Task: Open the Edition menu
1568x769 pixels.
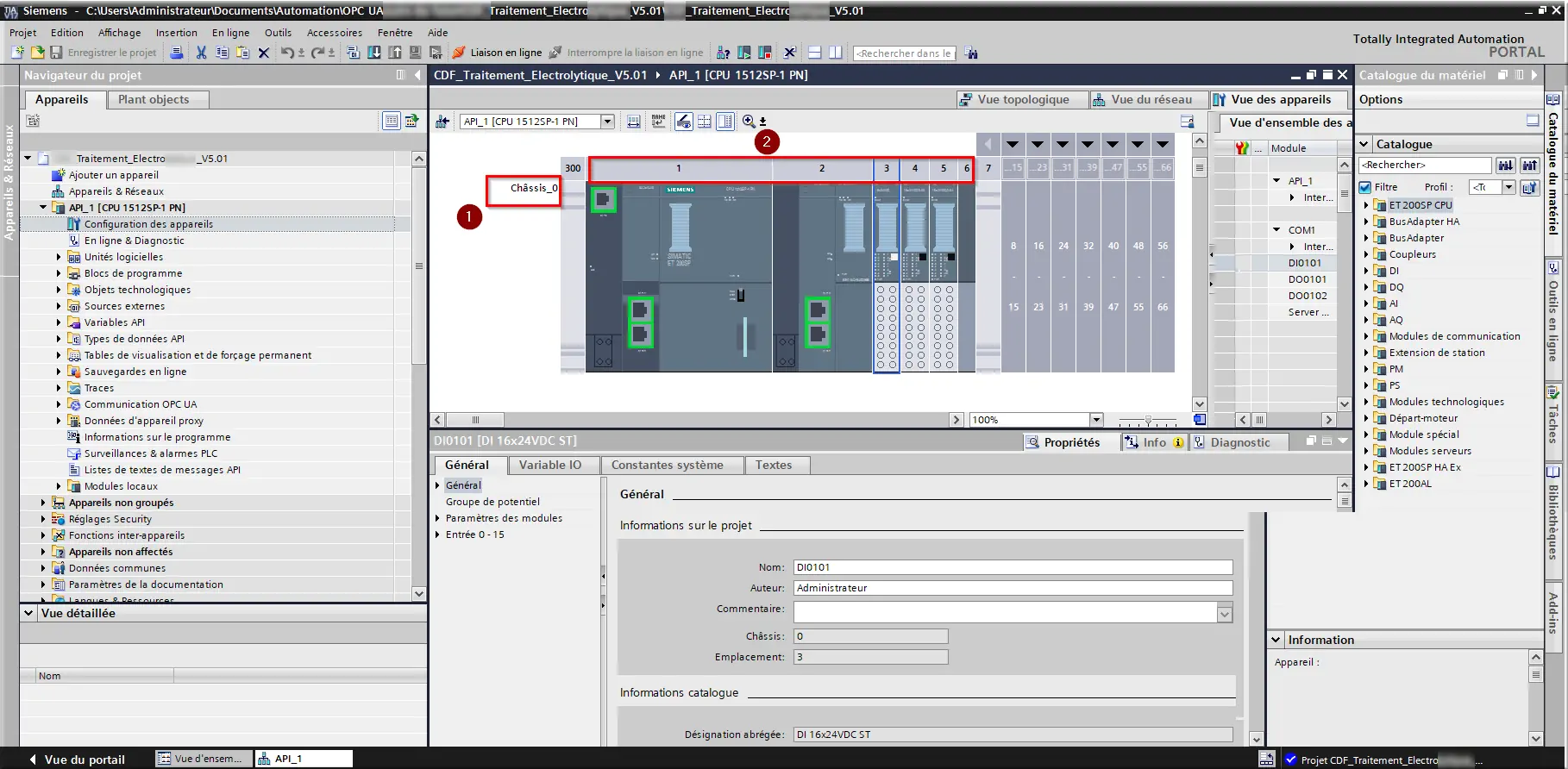Action: click(x=67, y=33)
